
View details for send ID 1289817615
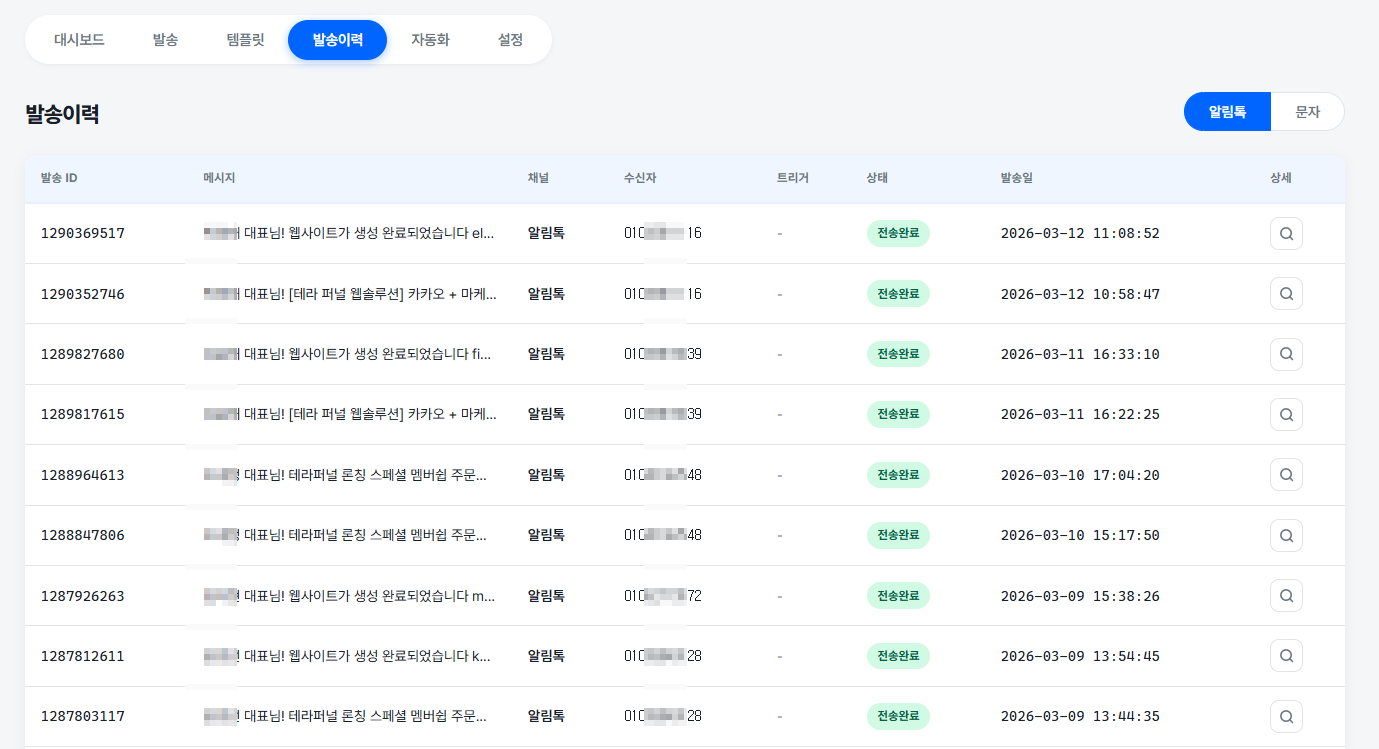click(1286, 414)
